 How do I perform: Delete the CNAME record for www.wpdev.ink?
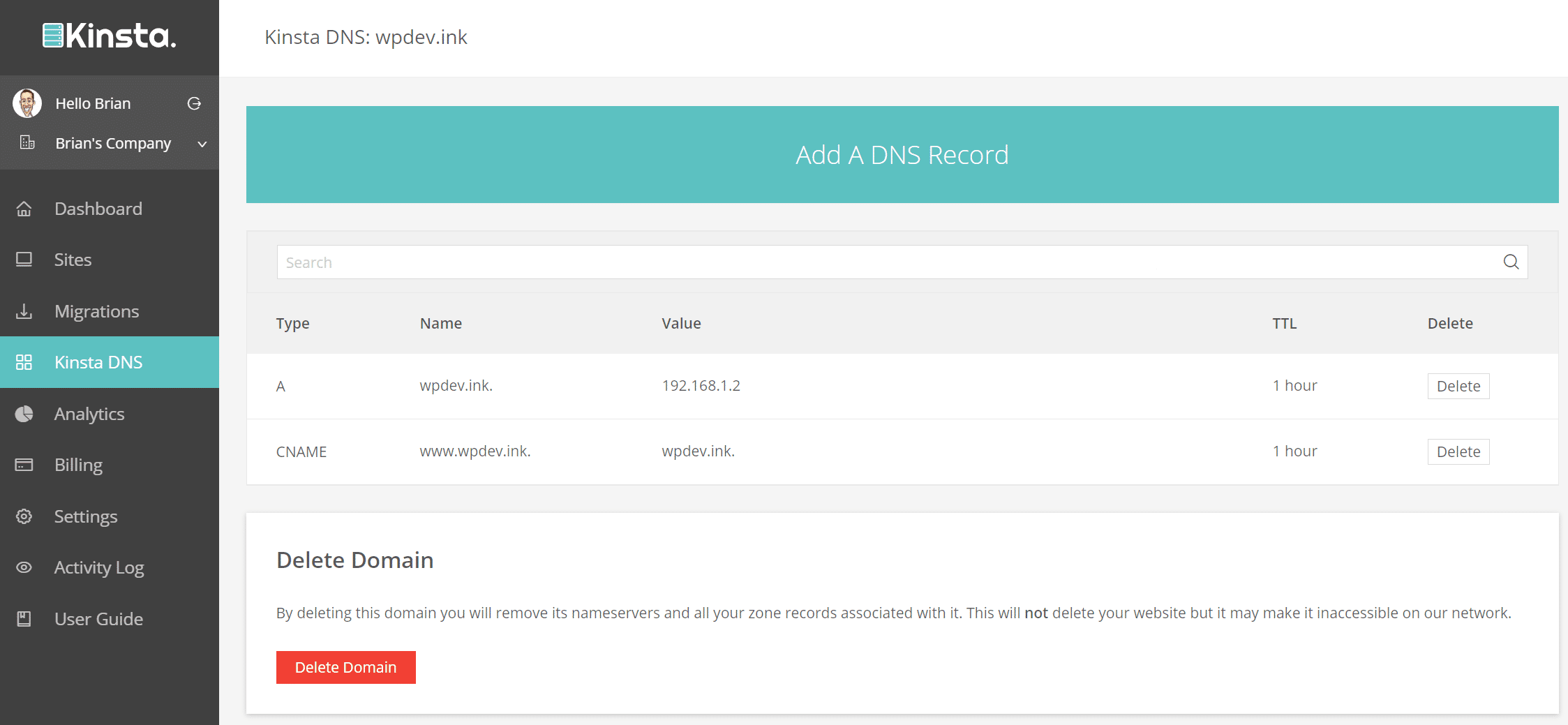coord(1458,451)
